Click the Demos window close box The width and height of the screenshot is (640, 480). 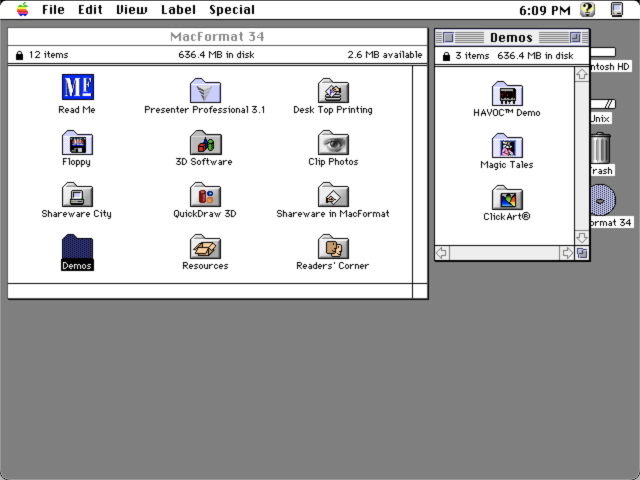pyautogui.click(x=448, y=38)
